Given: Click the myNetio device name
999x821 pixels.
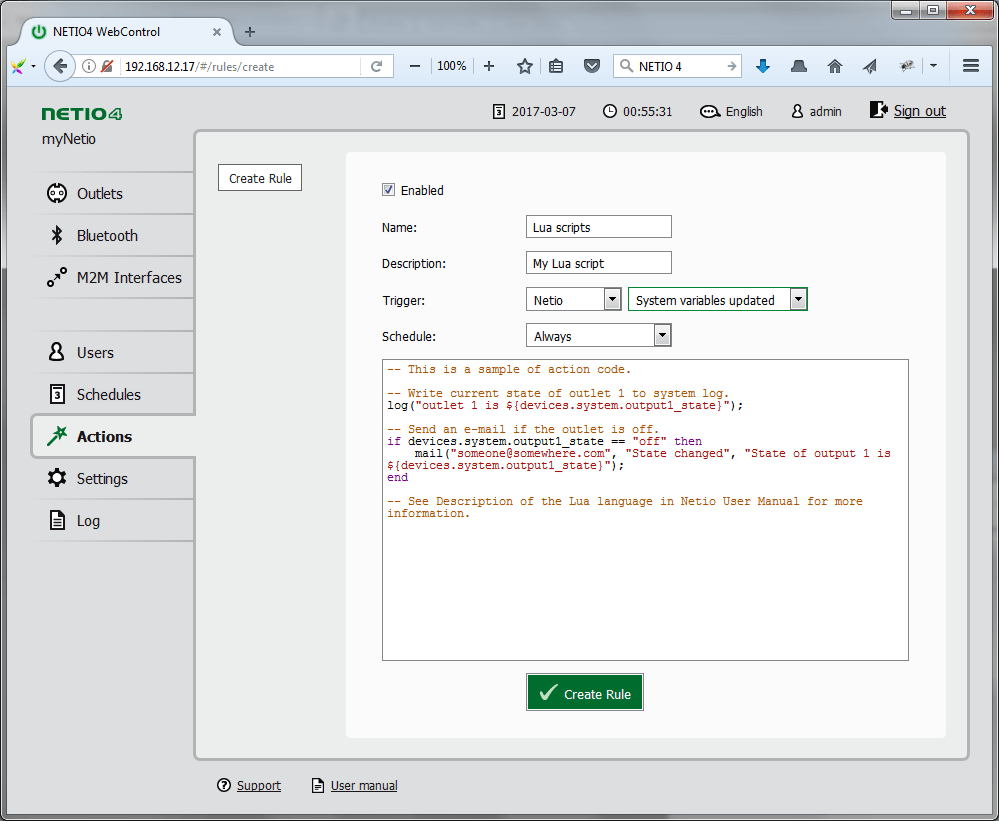Looking at the screenshot, I should [x=69, y=139].
